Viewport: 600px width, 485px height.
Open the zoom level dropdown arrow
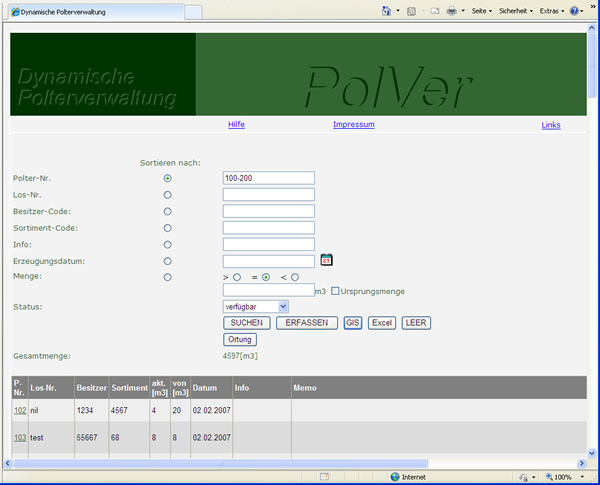pos(582,477)
